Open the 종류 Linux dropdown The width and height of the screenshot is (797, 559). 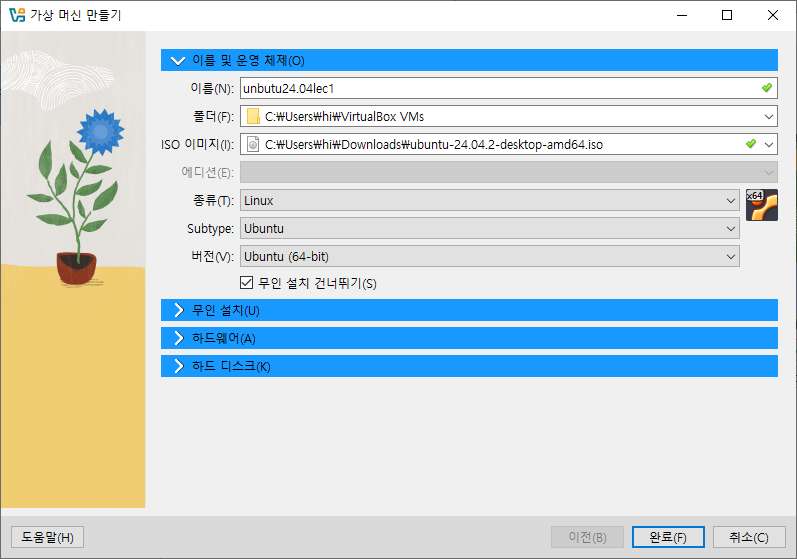(x=489, y=200)
